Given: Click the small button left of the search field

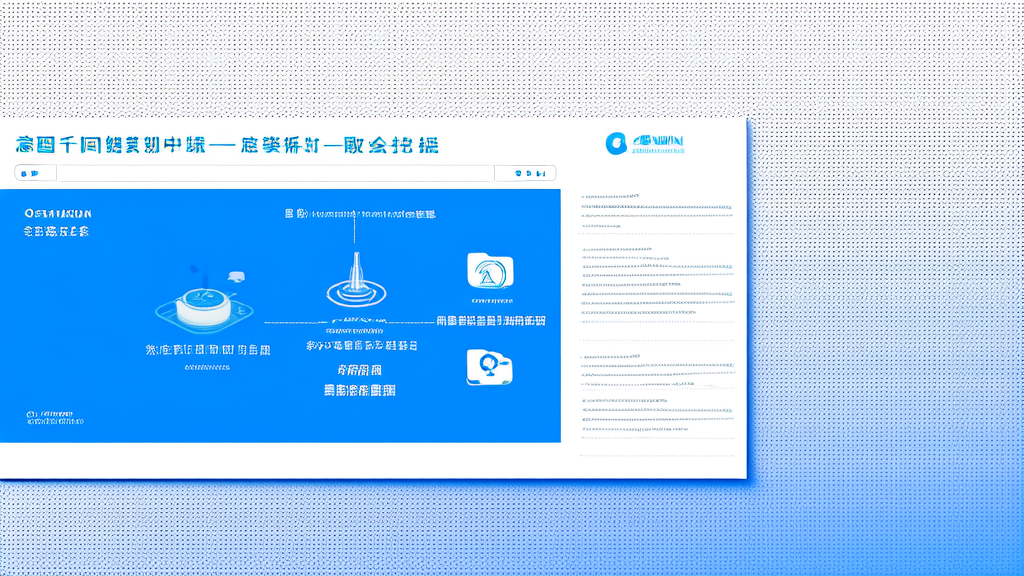Looking at the screenshot, I should [x=35, y=173].
